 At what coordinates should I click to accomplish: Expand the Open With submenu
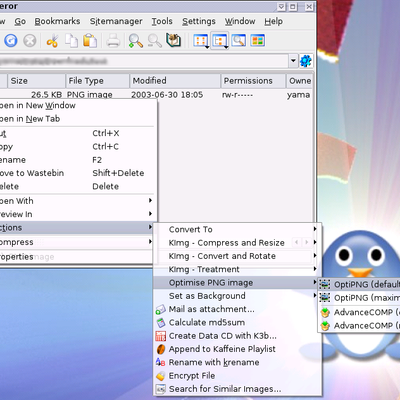[x=77, y=201]
